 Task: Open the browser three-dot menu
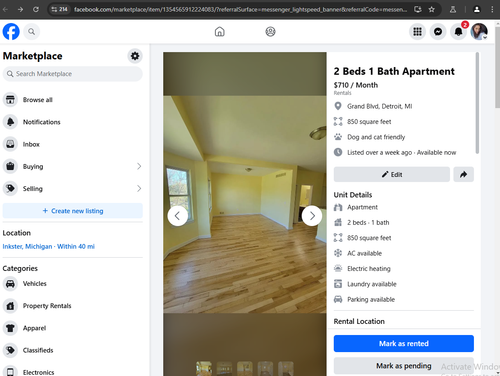coord(492,9)
